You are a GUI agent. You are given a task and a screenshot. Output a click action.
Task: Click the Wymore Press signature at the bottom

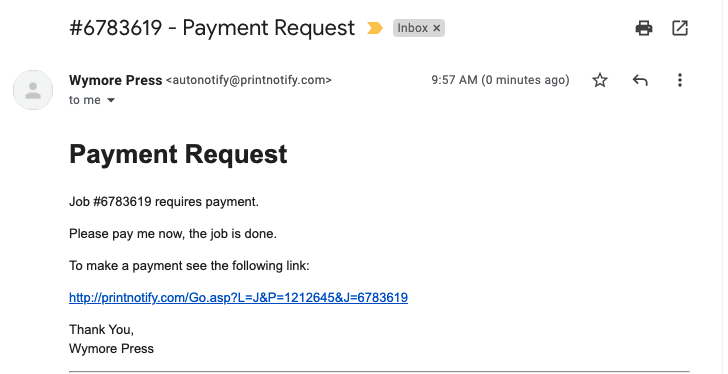[111, 348]
